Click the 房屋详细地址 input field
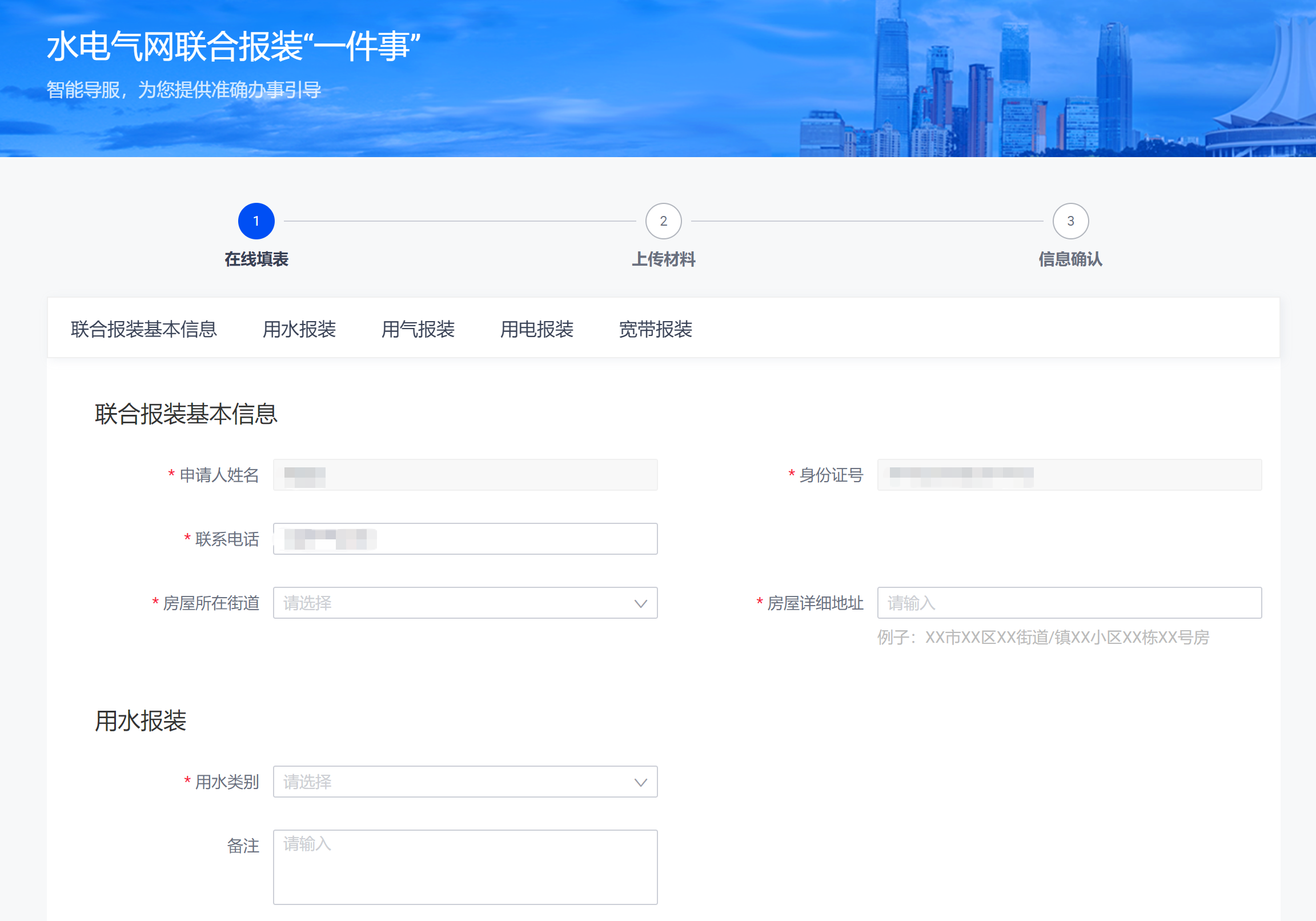The width and height of the screenshot is (1316, 921). [1069, 603]
